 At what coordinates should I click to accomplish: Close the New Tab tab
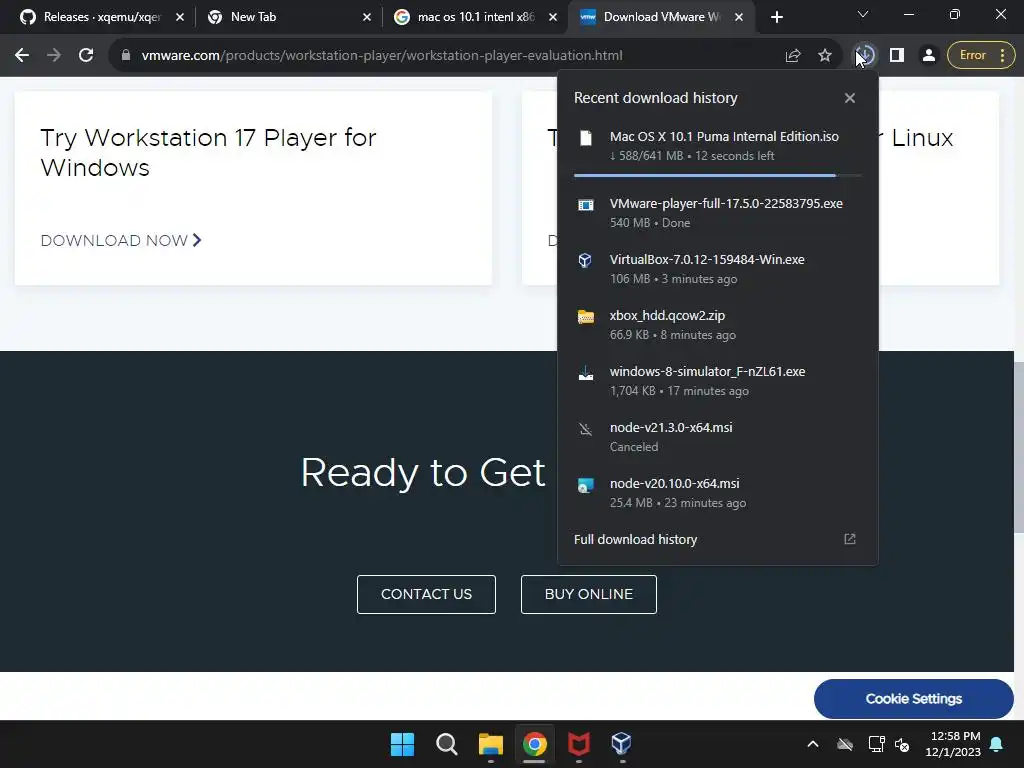tap(367, 17)
